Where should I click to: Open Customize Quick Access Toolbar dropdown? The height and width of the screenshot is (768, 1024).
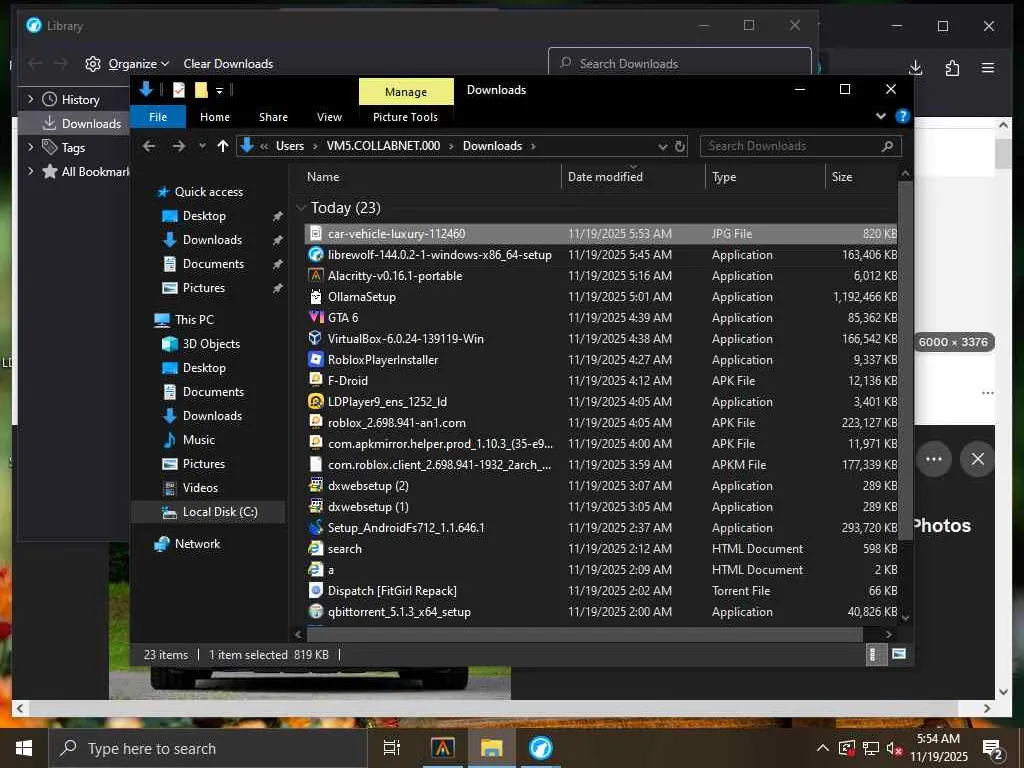click(x=219, y=91)
